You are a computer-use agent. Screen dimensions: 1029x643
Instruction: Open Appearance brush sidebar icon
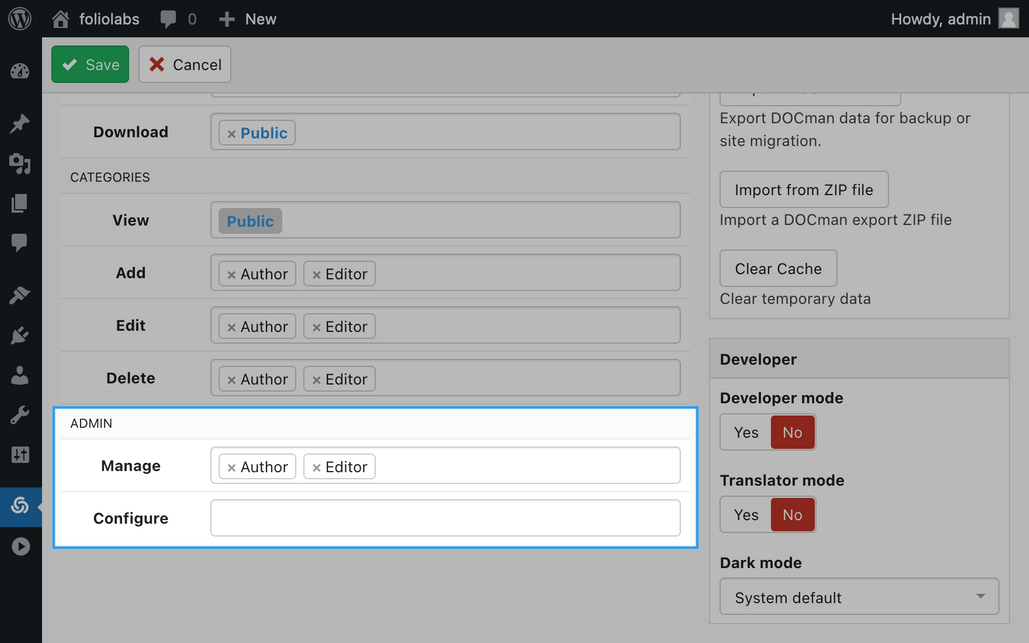(20, 295)
